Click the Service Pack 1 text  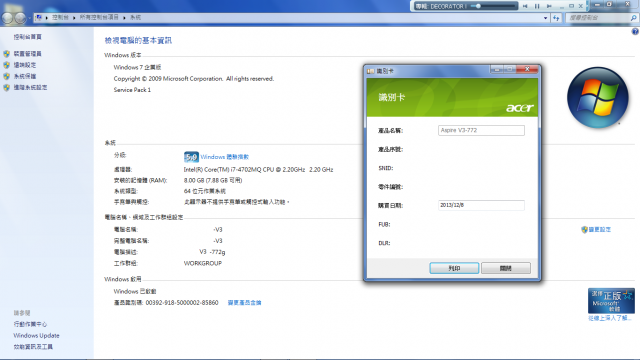coord(132,90)
